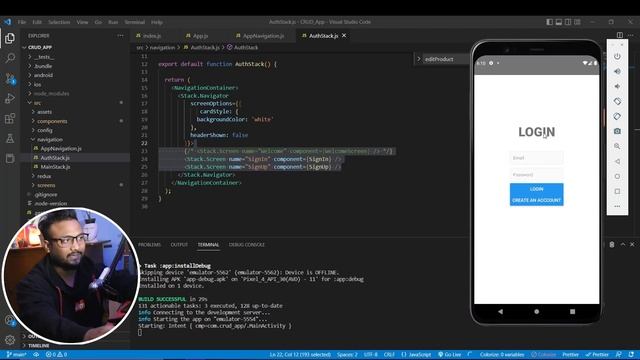
Task: Click Spaces: 2 indentation in status bar
Action: click(x=347, y=354)
